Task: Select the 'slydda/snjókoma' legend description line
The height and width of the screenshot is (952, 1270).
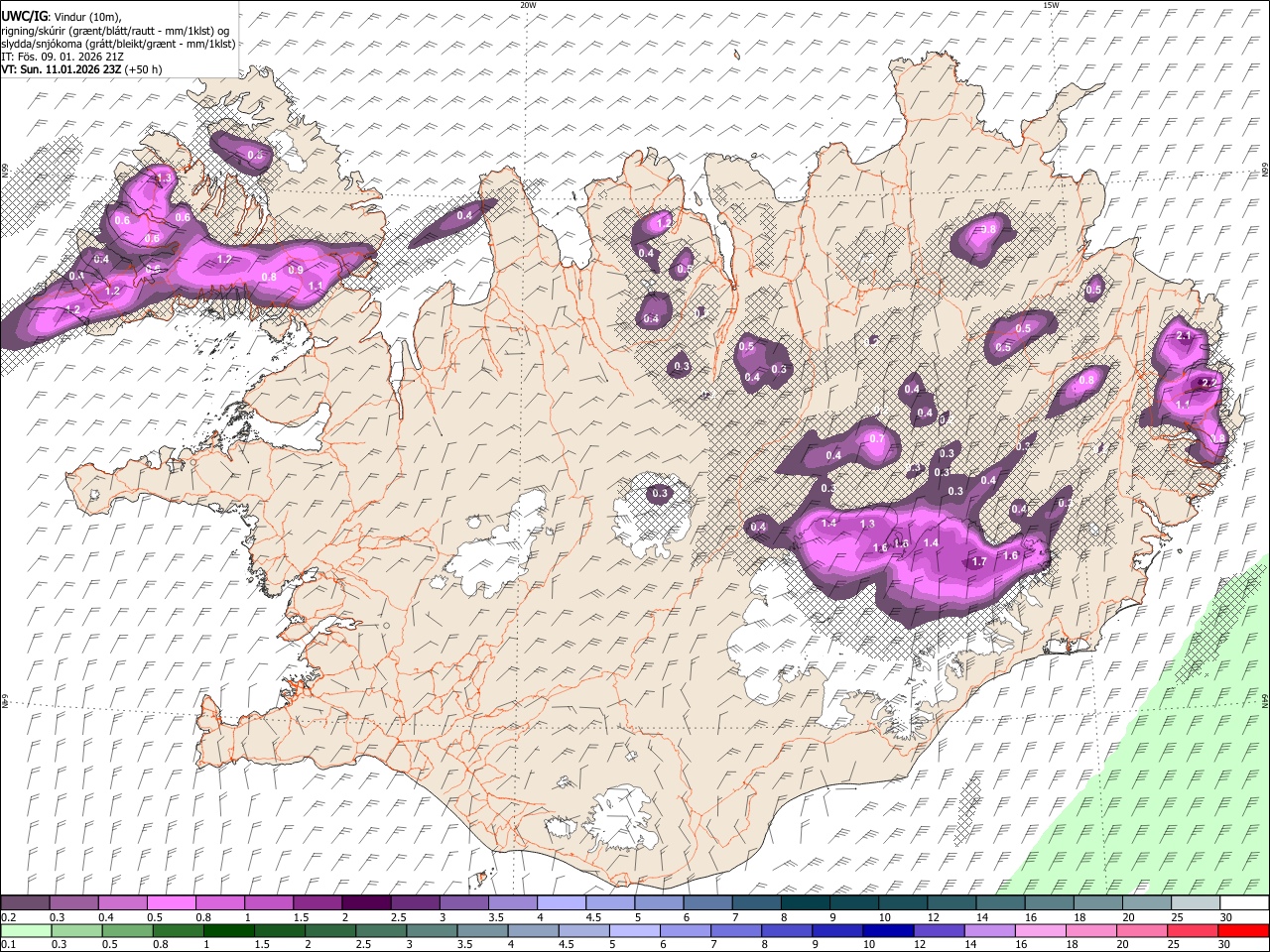Action: (x=119, y=44)
